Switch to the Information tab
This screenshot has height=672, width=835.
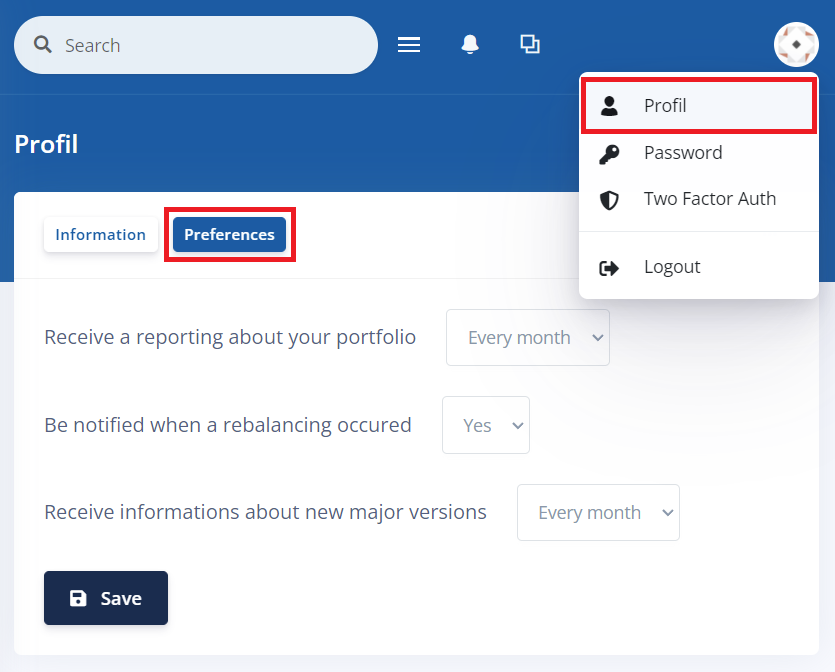(x=100, y=235)
